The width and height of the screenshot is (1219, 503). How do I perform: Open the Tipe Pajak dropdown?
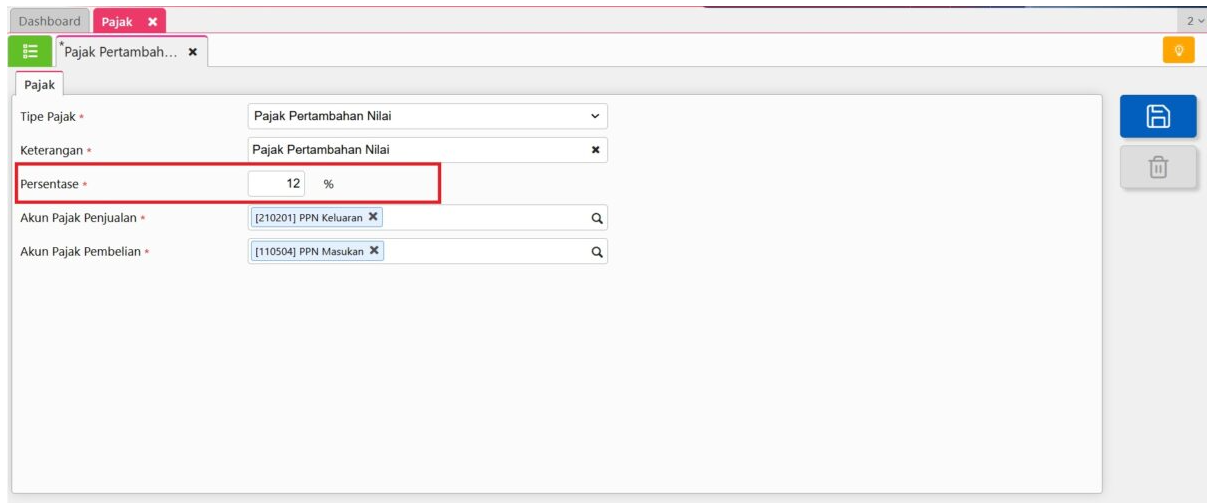pyautogui.click(x=427, y=116)
